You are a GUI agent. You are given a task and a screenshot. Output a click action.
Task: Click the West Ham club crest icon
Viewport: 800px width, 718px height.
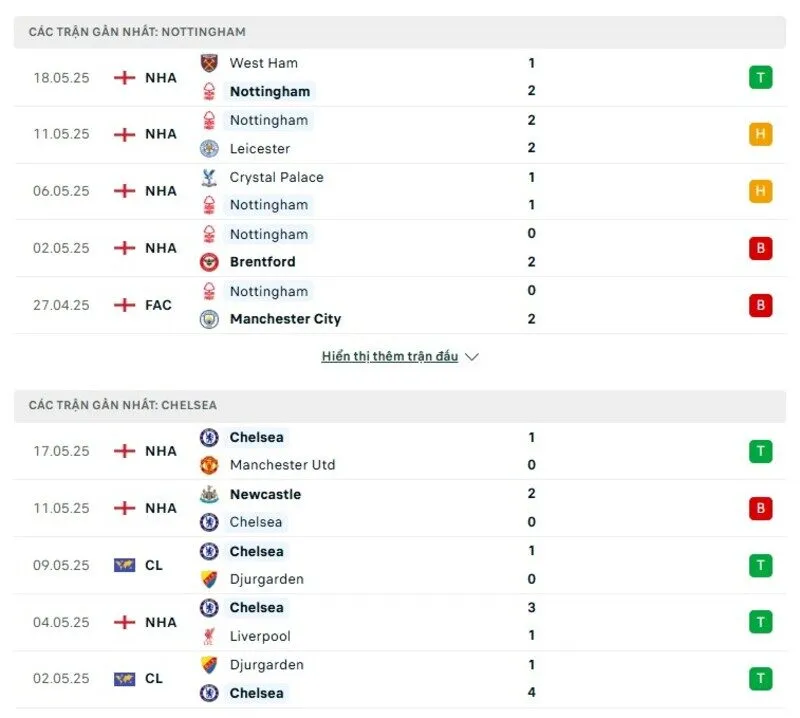click(x=210, y=63)
